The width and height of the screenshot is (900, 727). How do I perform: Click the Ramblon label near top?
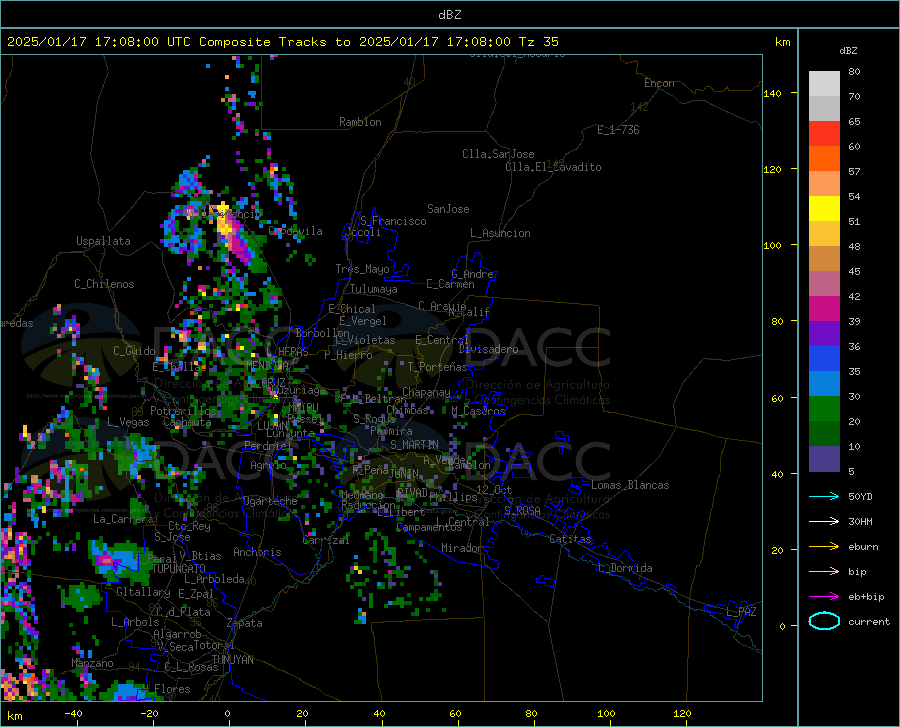coord(360,122)
